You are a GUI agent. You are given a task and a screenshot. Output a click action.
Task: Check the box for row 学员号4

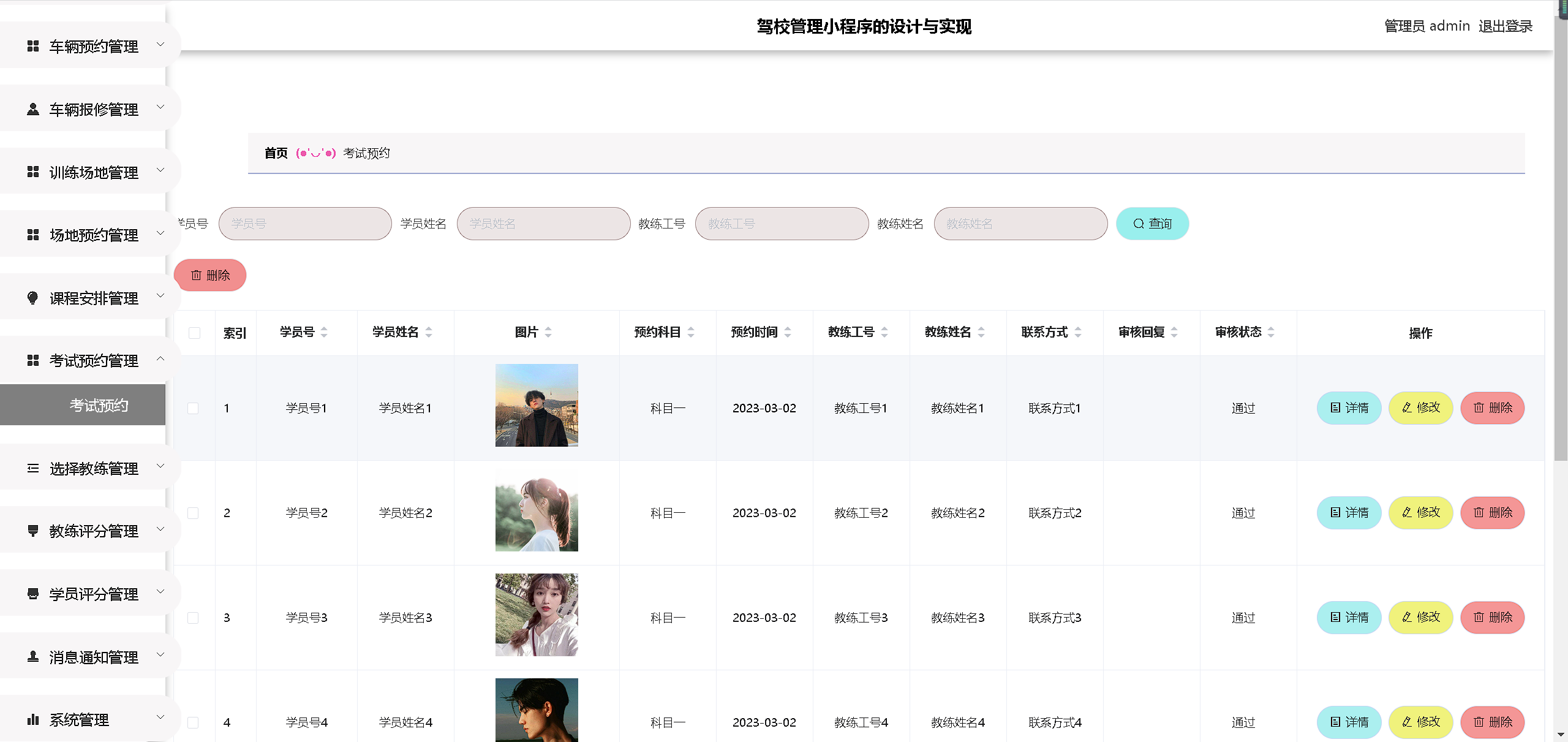193,722
